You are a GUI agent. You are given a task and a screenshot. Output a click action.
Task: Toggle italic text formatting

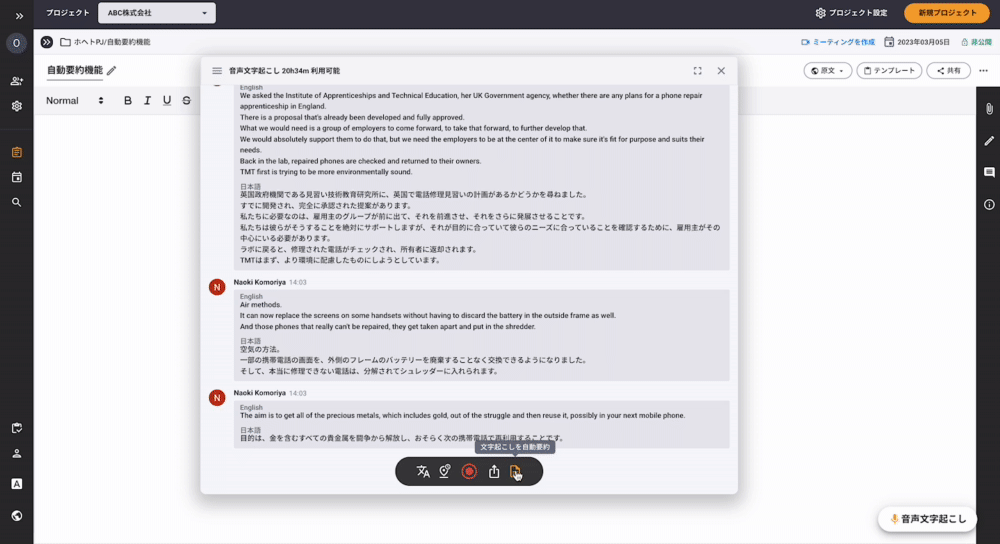pos(147,101)
